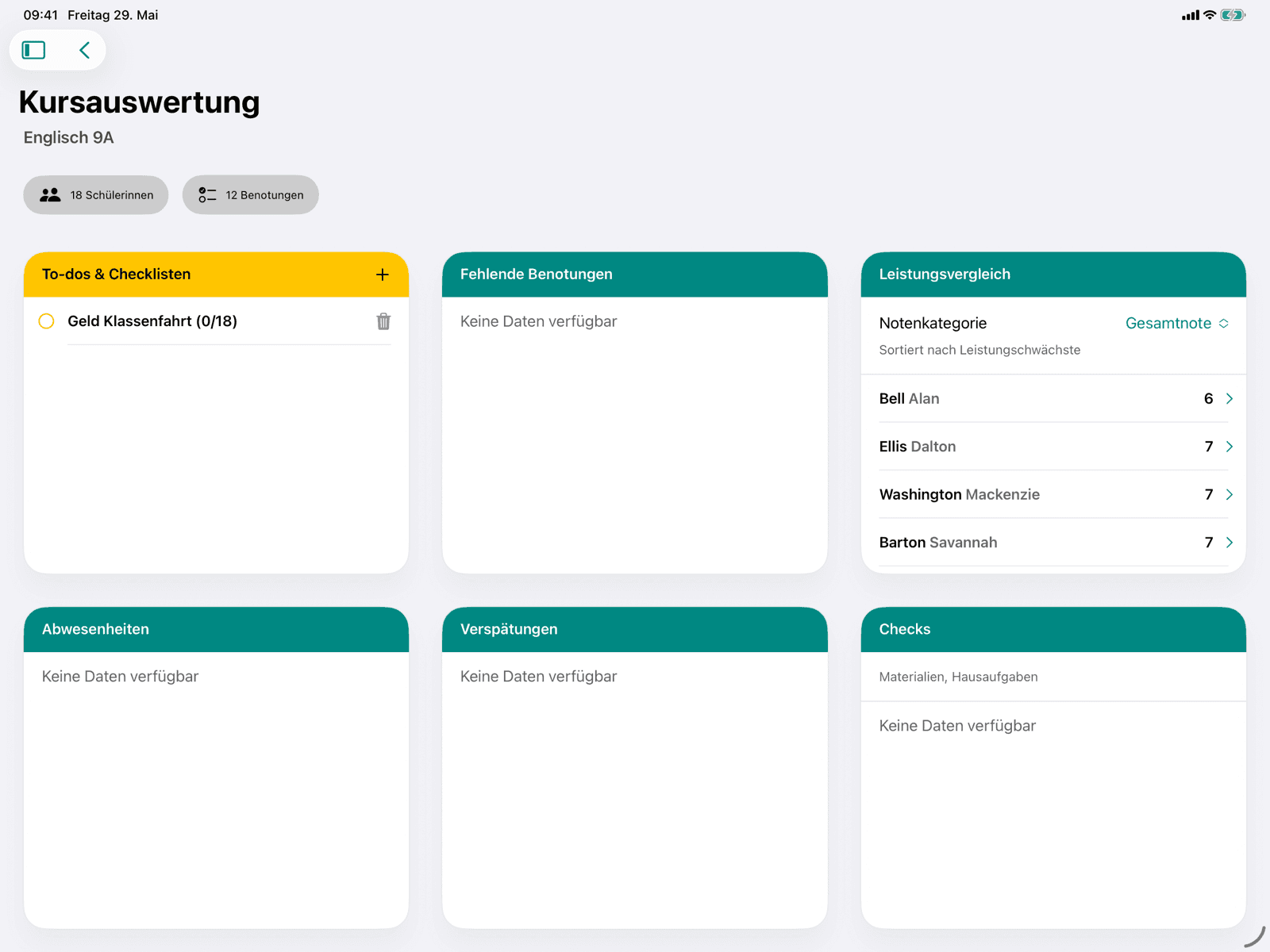Image resolution: width=1270 pixels, height=952 pixels.
Task: Open Geld Klassenfahrt (0/18) to-do
Action: [x=152, y=321]
